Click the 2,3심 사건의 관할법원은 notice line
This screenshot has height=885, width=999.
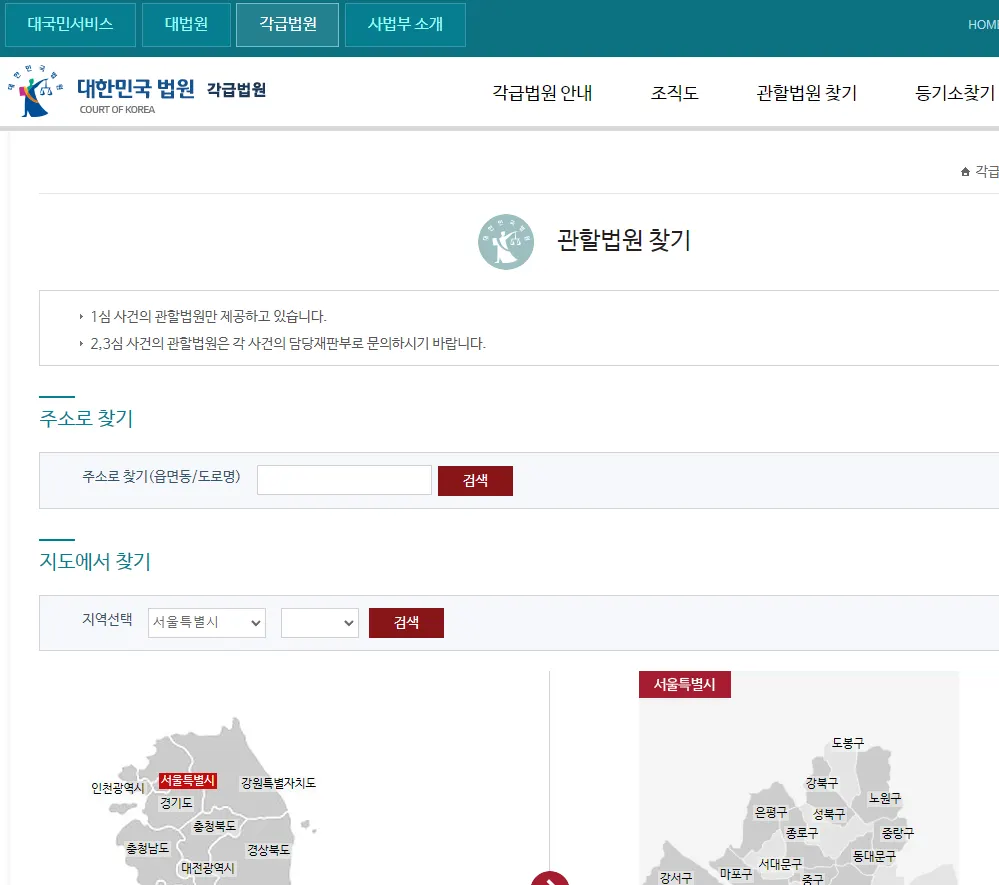(x=288, y=343)
